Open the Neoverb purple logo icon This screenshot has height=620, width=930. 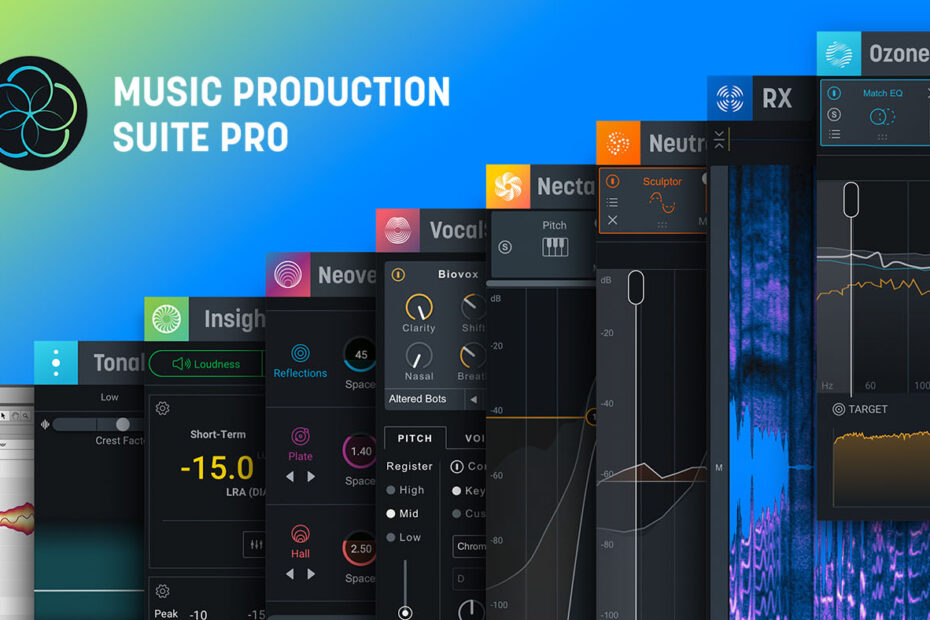(x=288, y=275)
